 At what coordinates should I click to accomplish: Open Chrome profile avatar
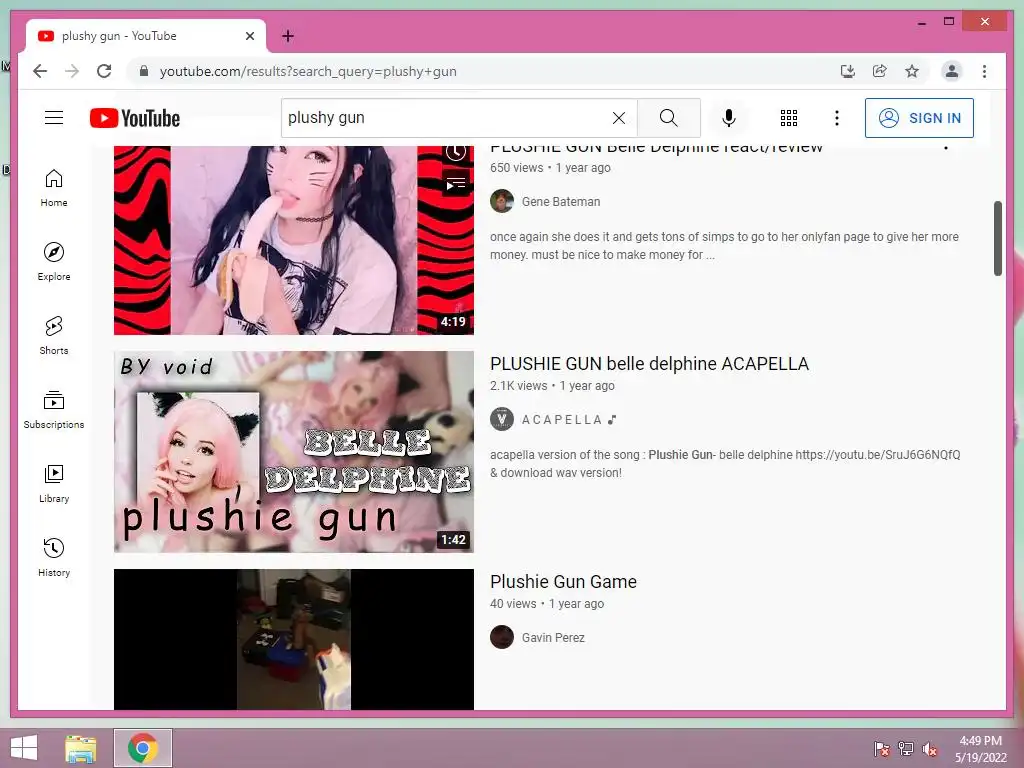tap(952, 71)
